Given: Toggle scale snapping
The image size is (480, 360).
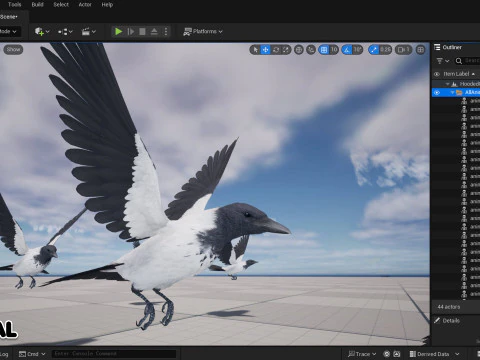Looking at the screenshot, I should click(x=373, y=50).
